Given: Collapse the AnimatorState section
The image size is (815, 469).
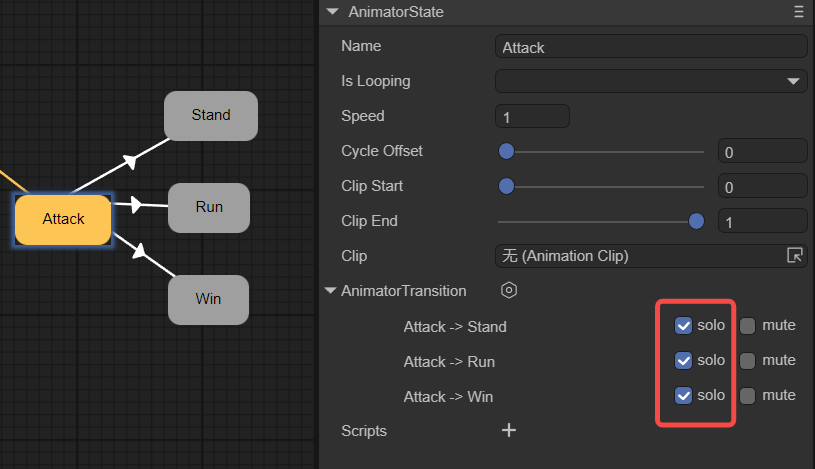Looking at the screenshot, I should coord(332,12).
